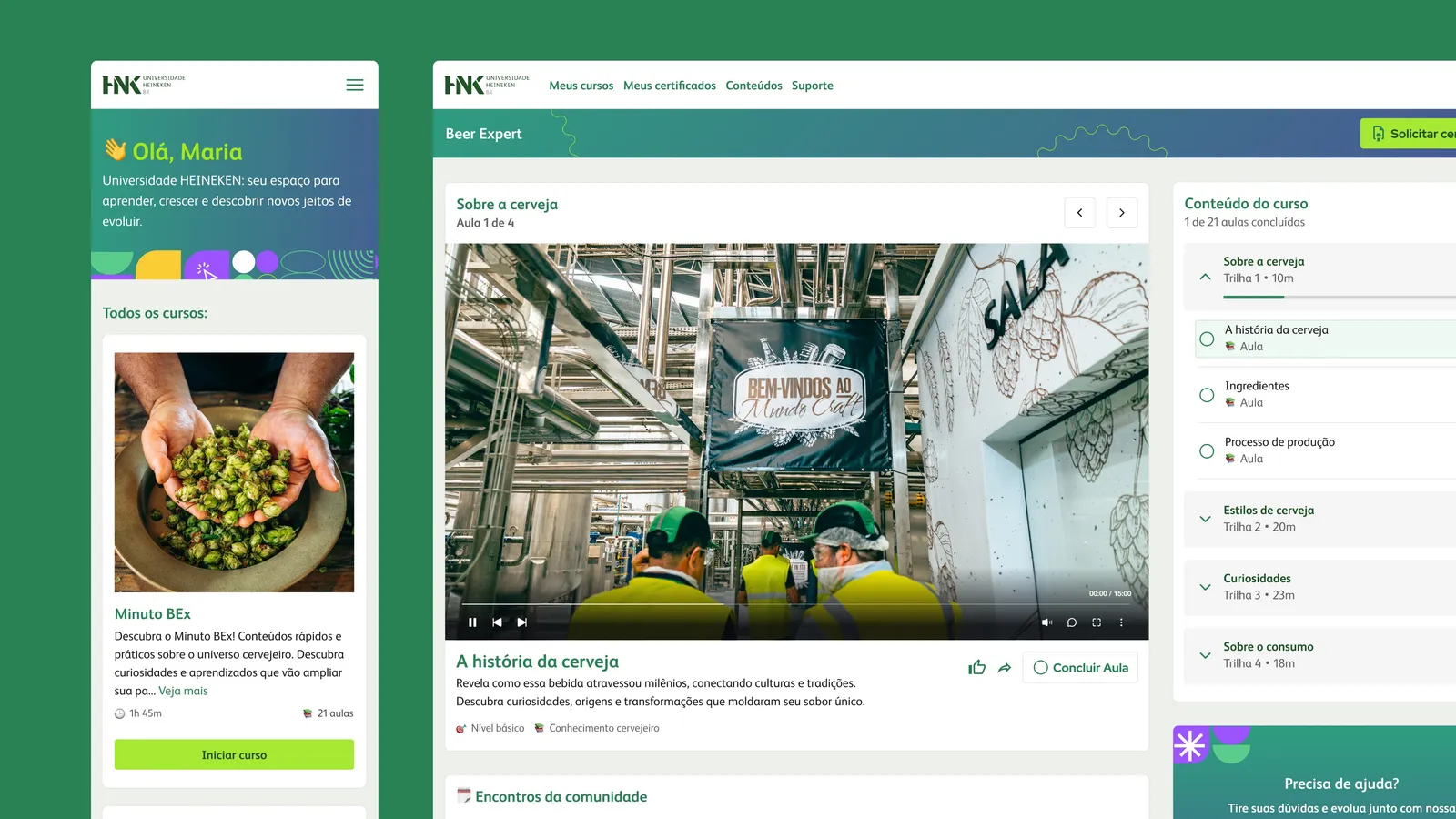Screen dimensions: 1456x819
Task: Share the lesson with arrow icon
Action: click(1005, 668)
